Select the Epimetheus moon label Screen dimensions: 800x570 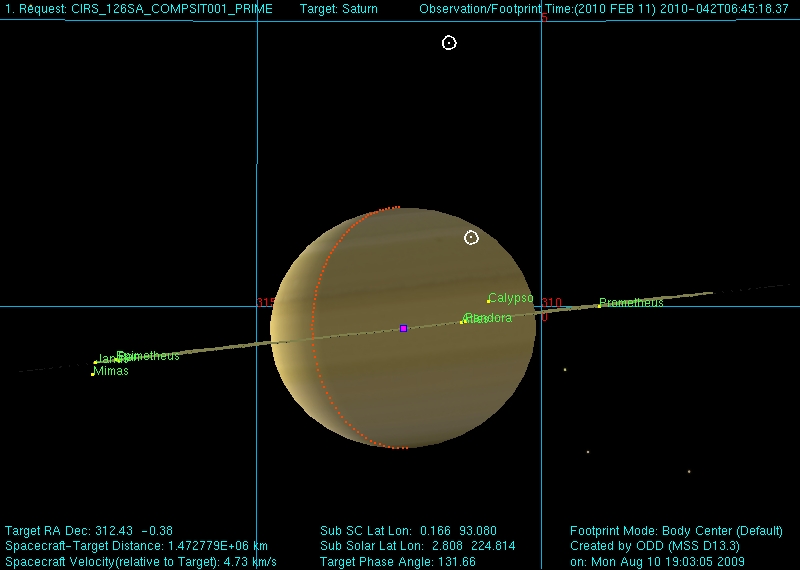click(150, 356)
